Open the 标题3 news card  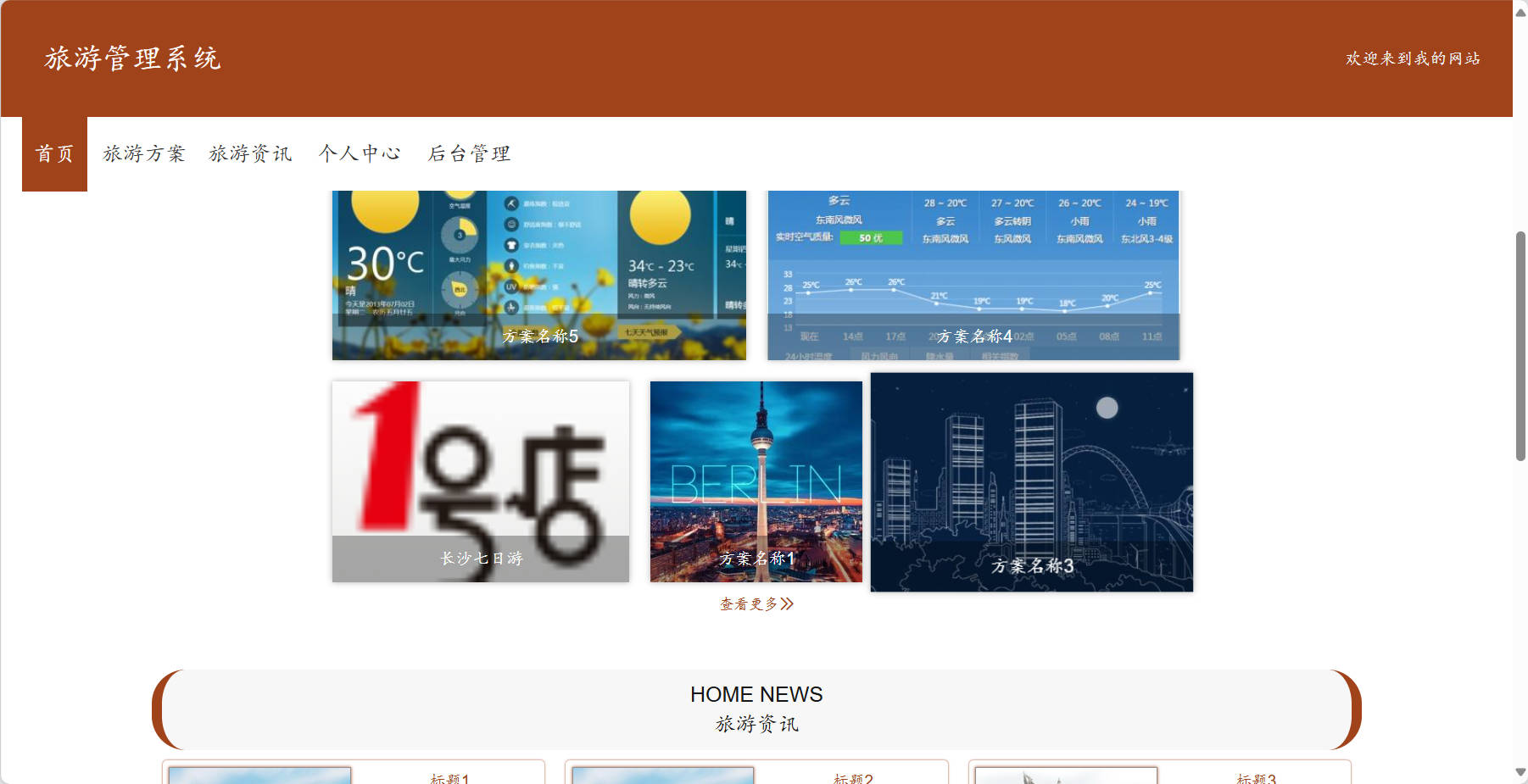(1159, 772)
